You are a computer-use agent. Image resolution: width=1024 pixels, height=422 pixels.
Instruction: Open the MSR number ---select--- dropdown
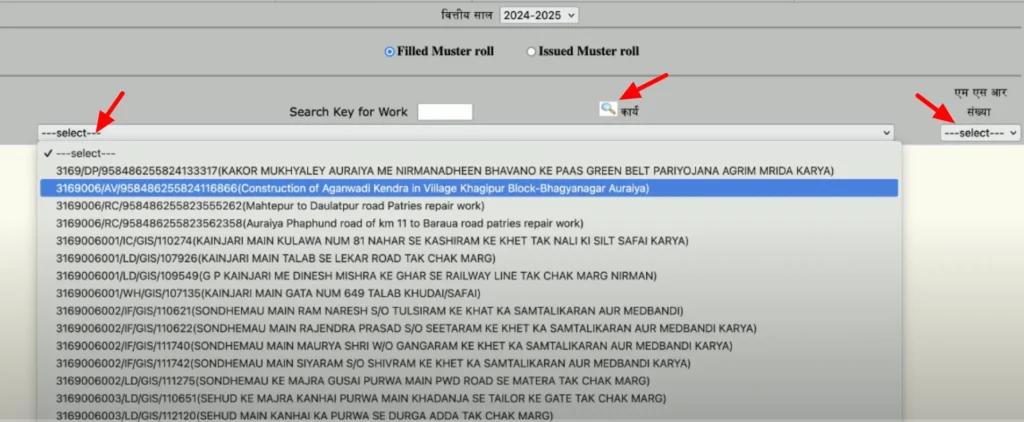980,133
